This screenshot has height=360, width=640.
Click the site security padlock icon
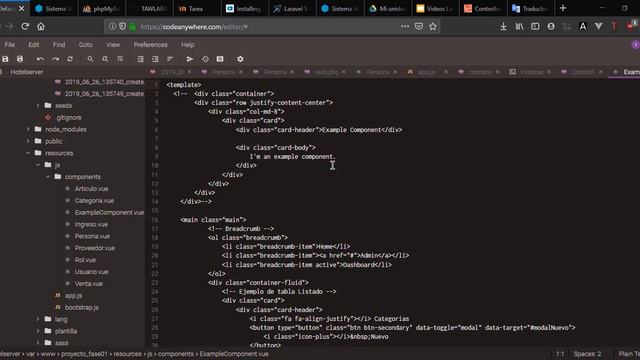(x=133, y=27)
